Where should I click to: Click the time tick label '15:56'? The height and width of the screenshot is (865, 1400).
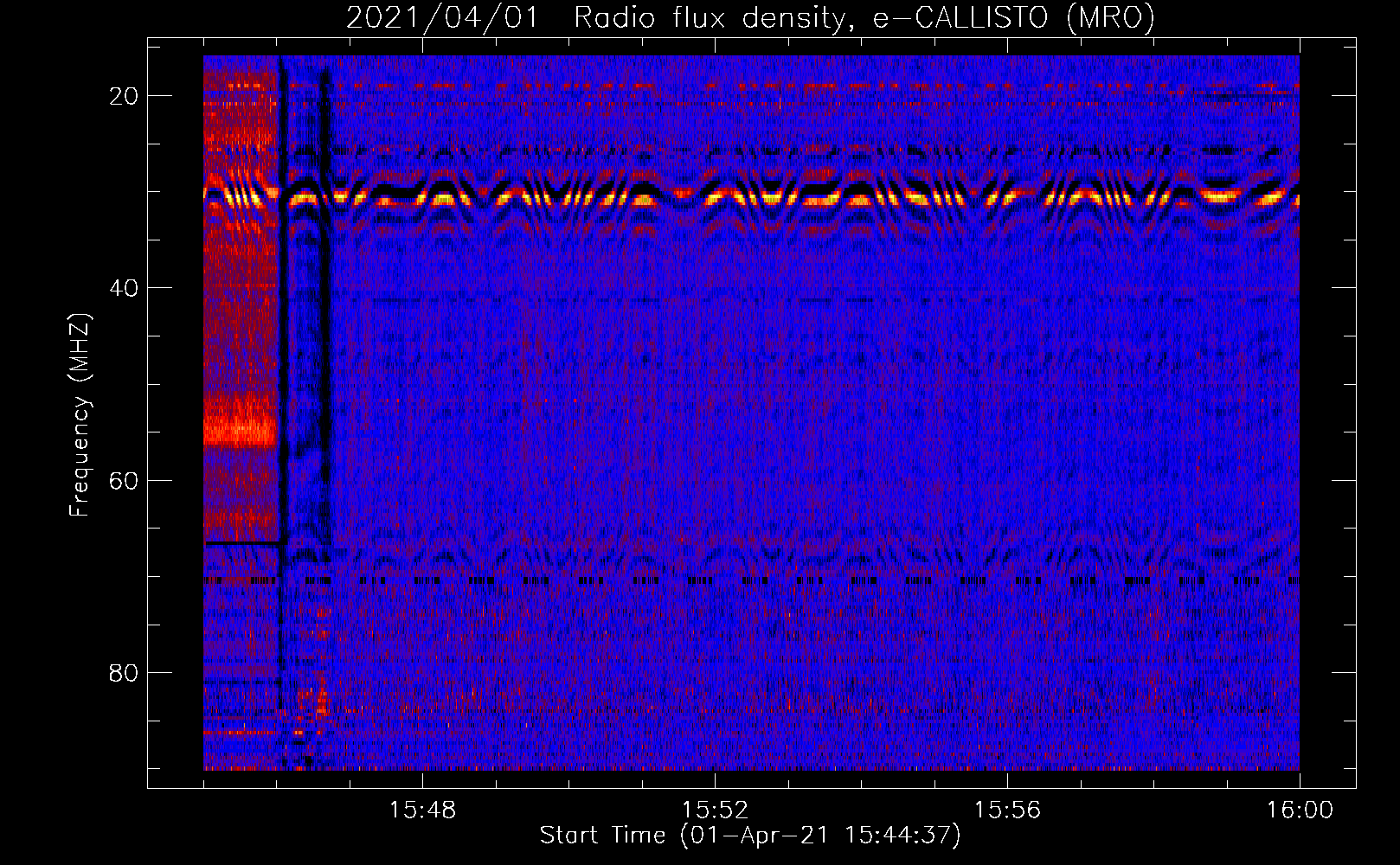1007,811
